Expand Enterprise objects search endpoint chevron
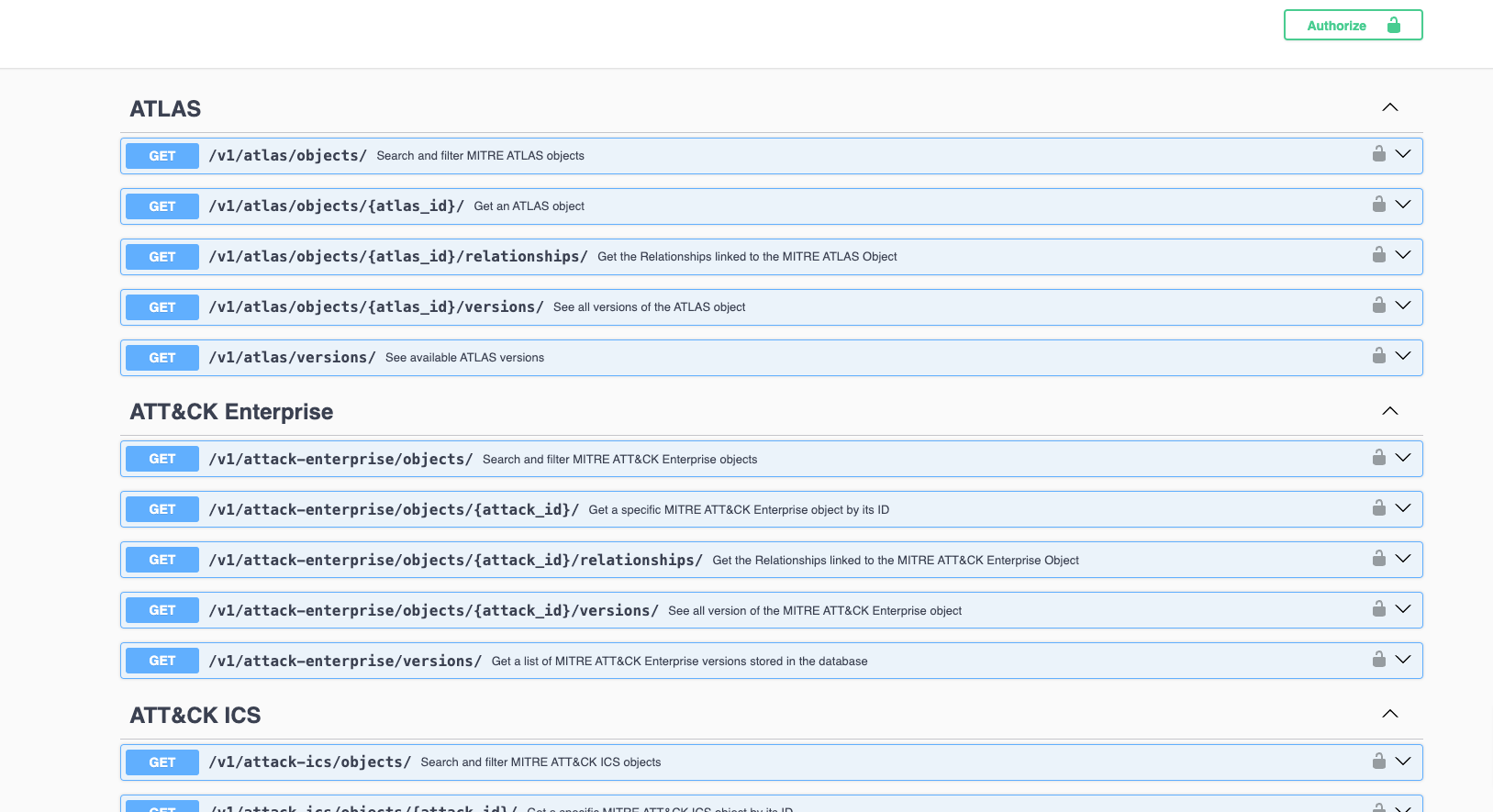 (1403, 458)
